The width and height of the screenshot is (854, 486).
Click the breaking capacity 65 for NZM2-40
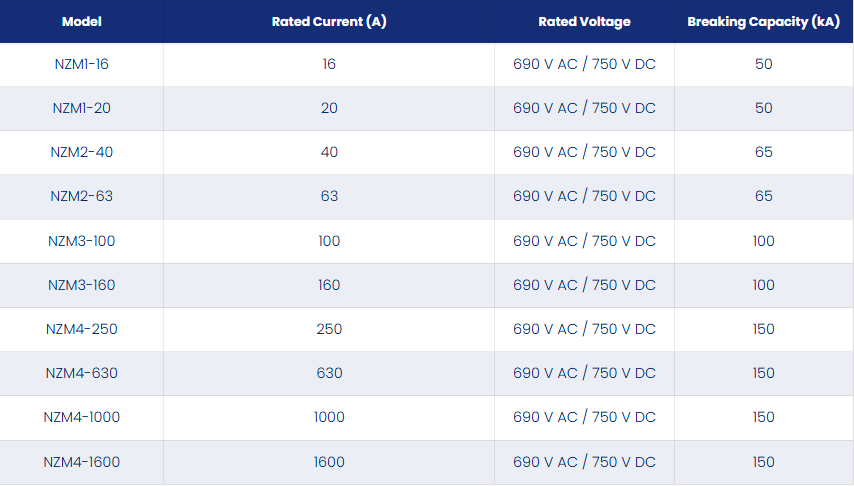tap(764, 152)
